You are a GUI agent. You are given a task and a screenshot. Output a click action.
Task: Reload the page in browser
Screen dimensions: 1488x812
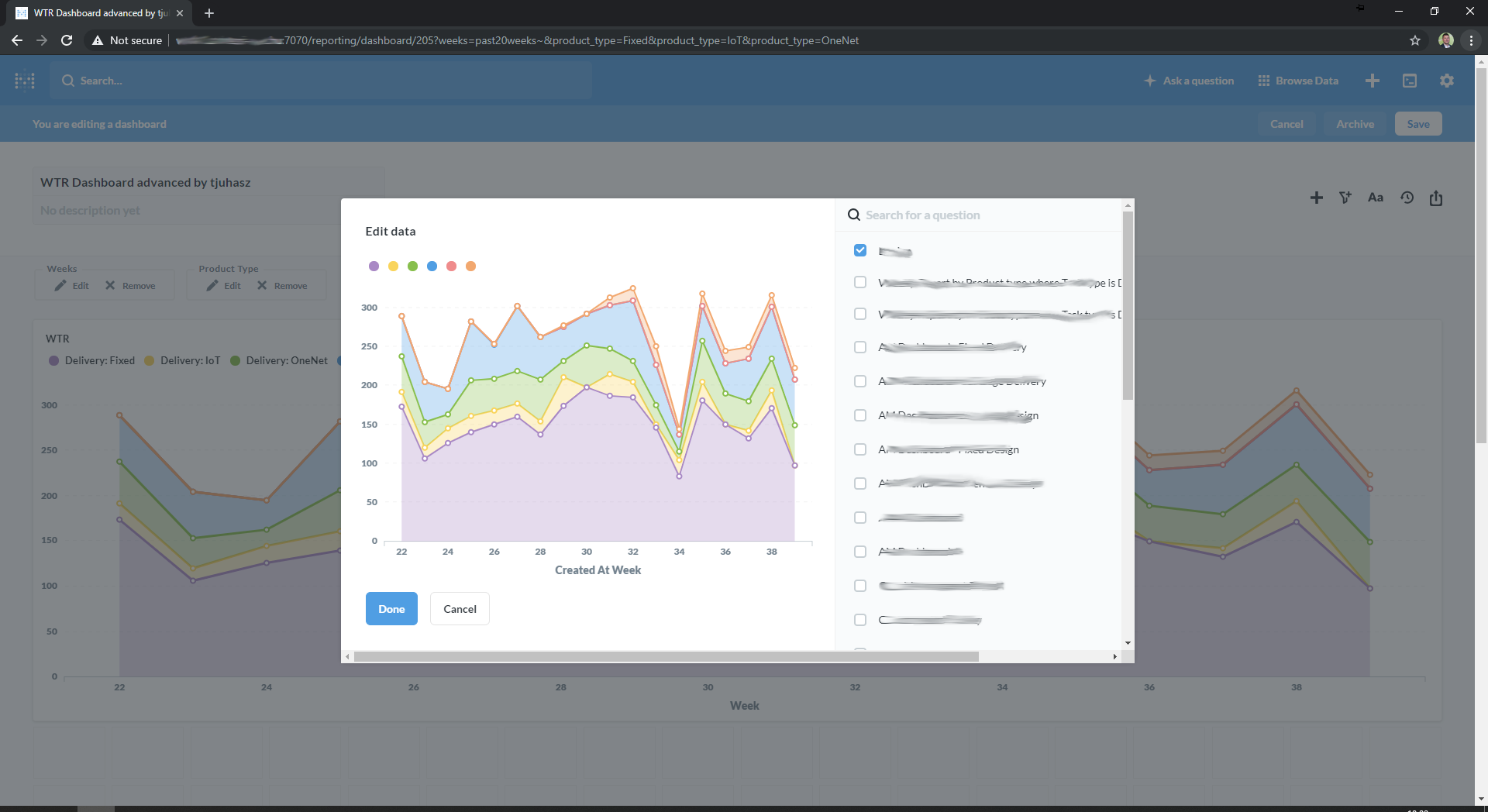tap(67, 40)
